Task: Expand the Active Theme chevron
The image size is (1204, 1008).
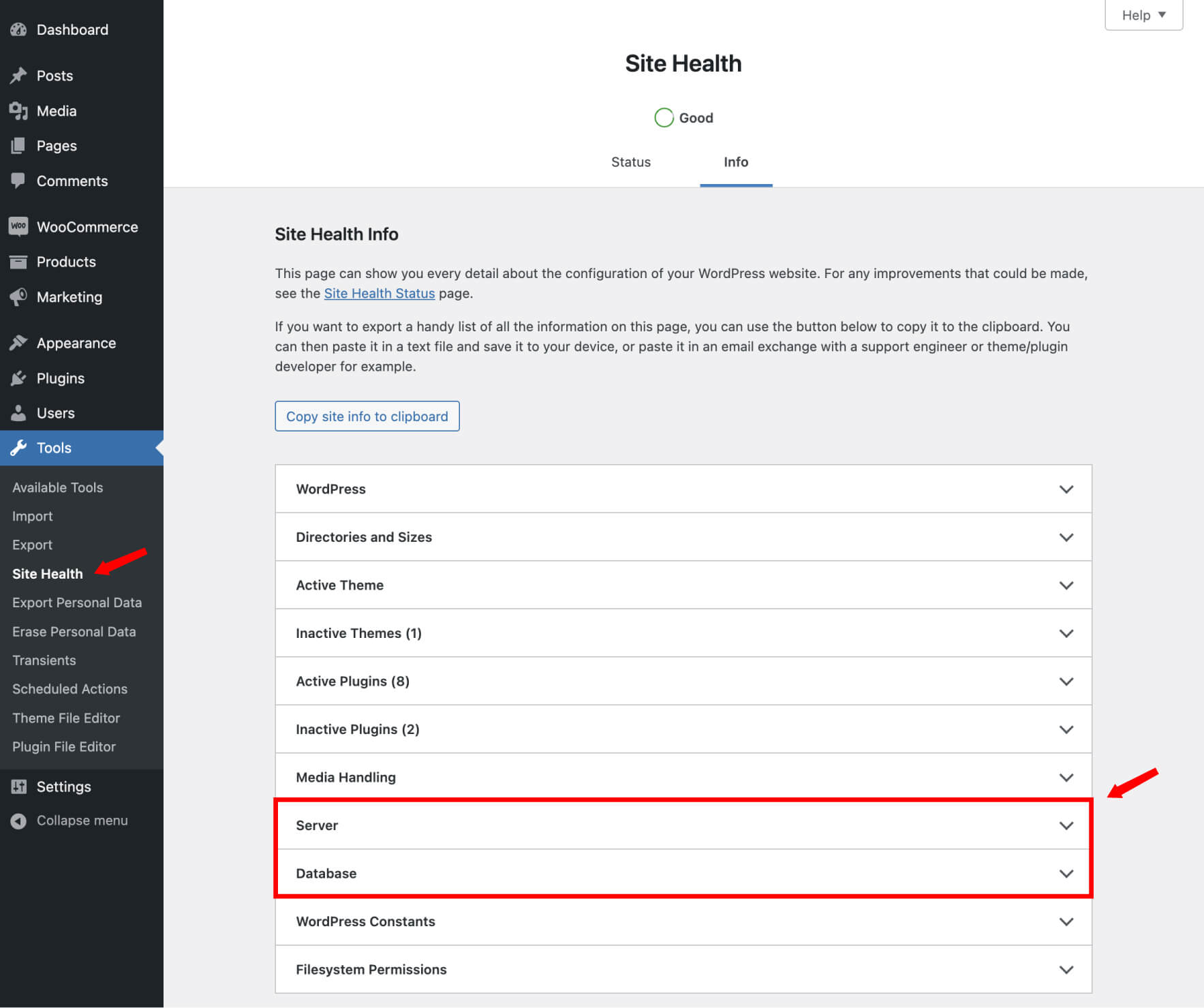Action: click(1066, 585)
